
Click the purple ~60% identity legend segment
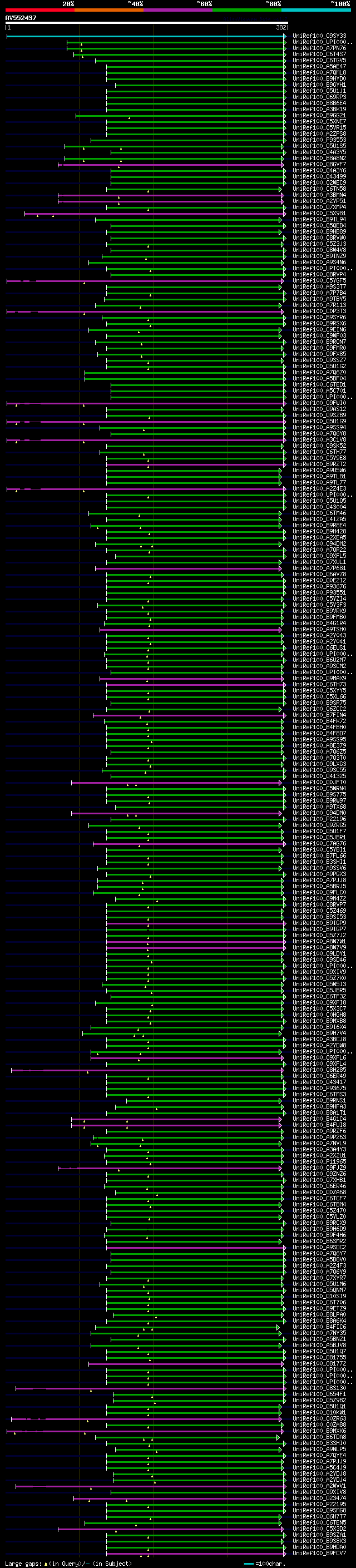(x=177, y=10)
